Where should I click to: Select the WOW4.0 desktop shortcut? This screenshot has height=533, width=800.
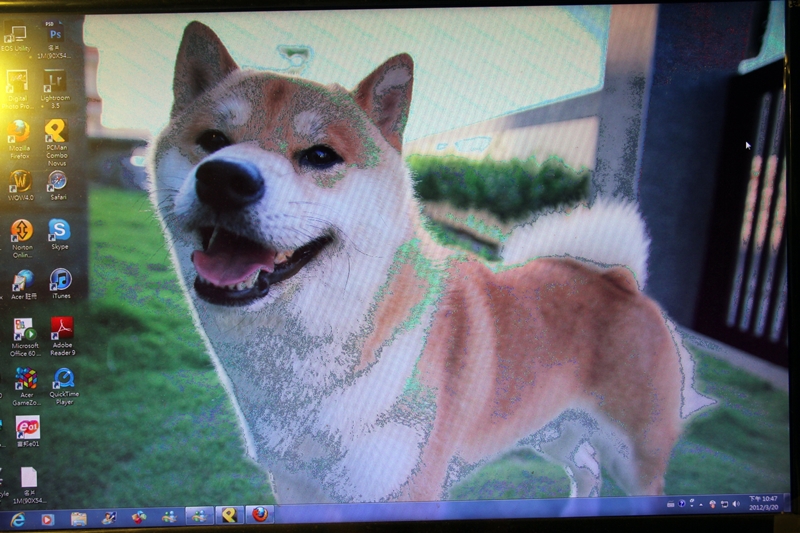pos(20,186)
